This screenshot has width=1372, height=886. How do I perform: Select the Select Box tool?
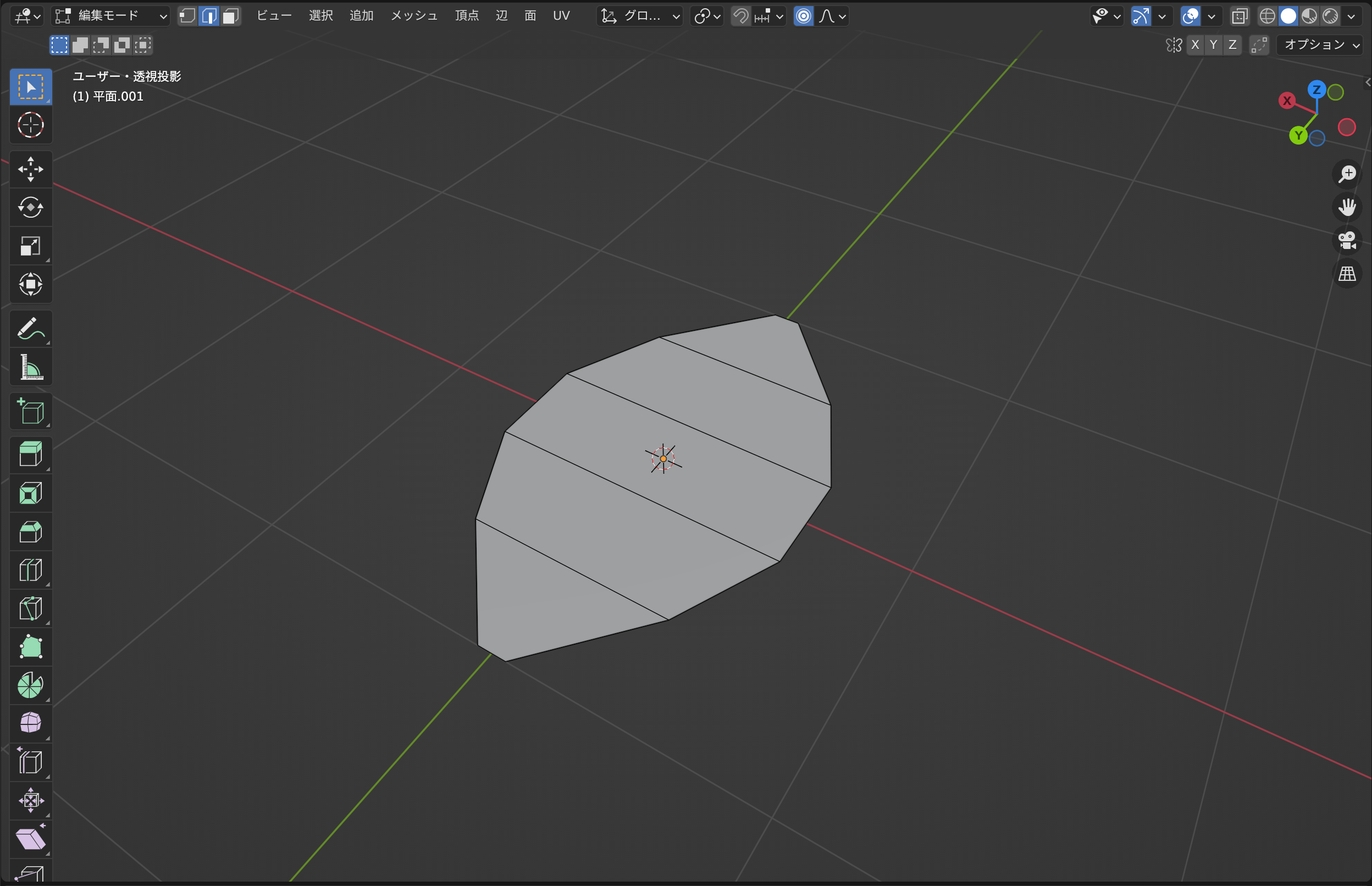(30, 86)
